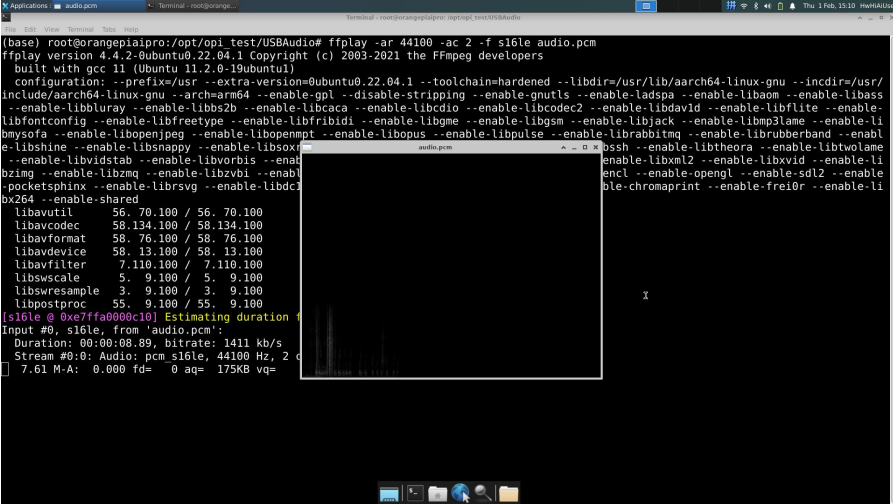Click the terminal window menu icon in titlebar

point(6,18)
